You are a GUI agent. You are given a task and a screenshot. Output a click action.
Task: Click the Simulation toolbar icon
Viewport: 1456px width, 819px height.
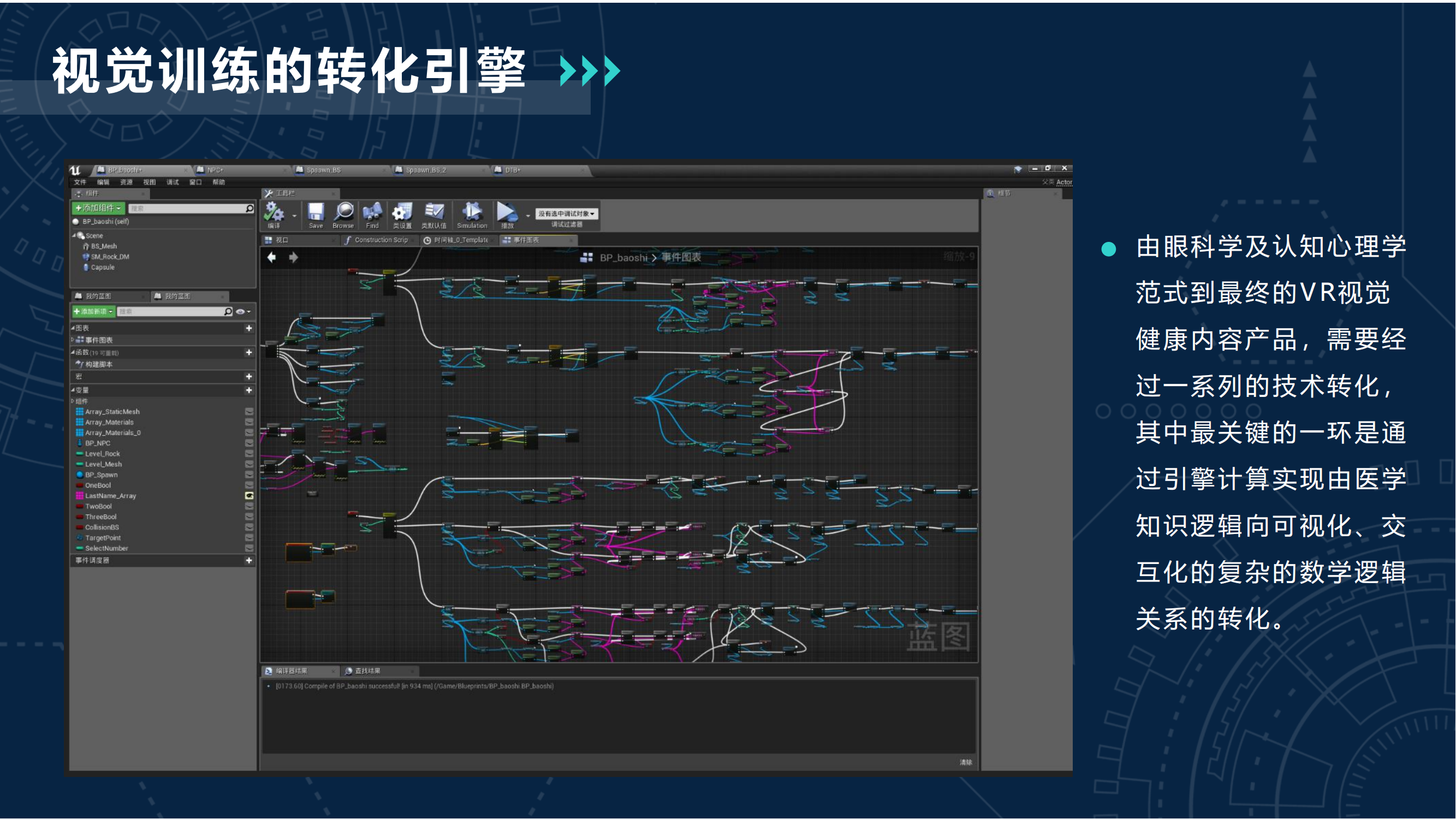tap(472, 212)
